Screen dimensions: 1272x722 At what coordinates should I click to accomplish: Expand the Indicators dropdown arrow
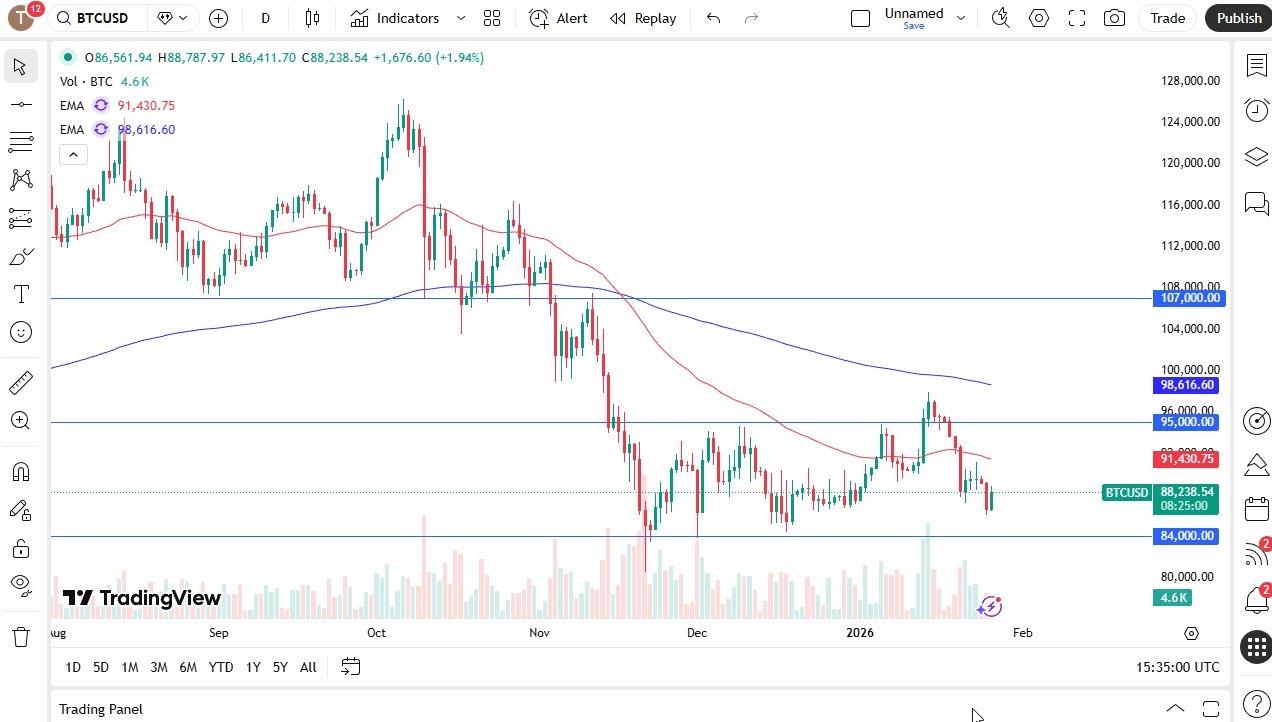pyautogui.click(x=459, y=18)
